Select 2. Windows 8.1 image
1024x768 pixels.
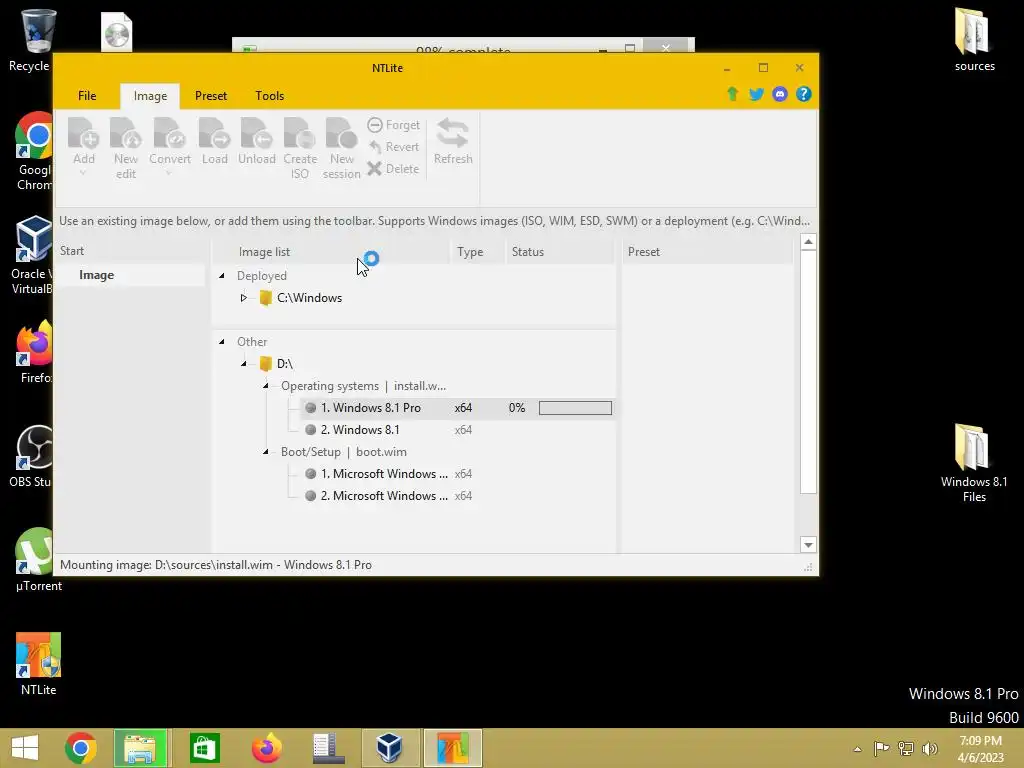(360, 430)
